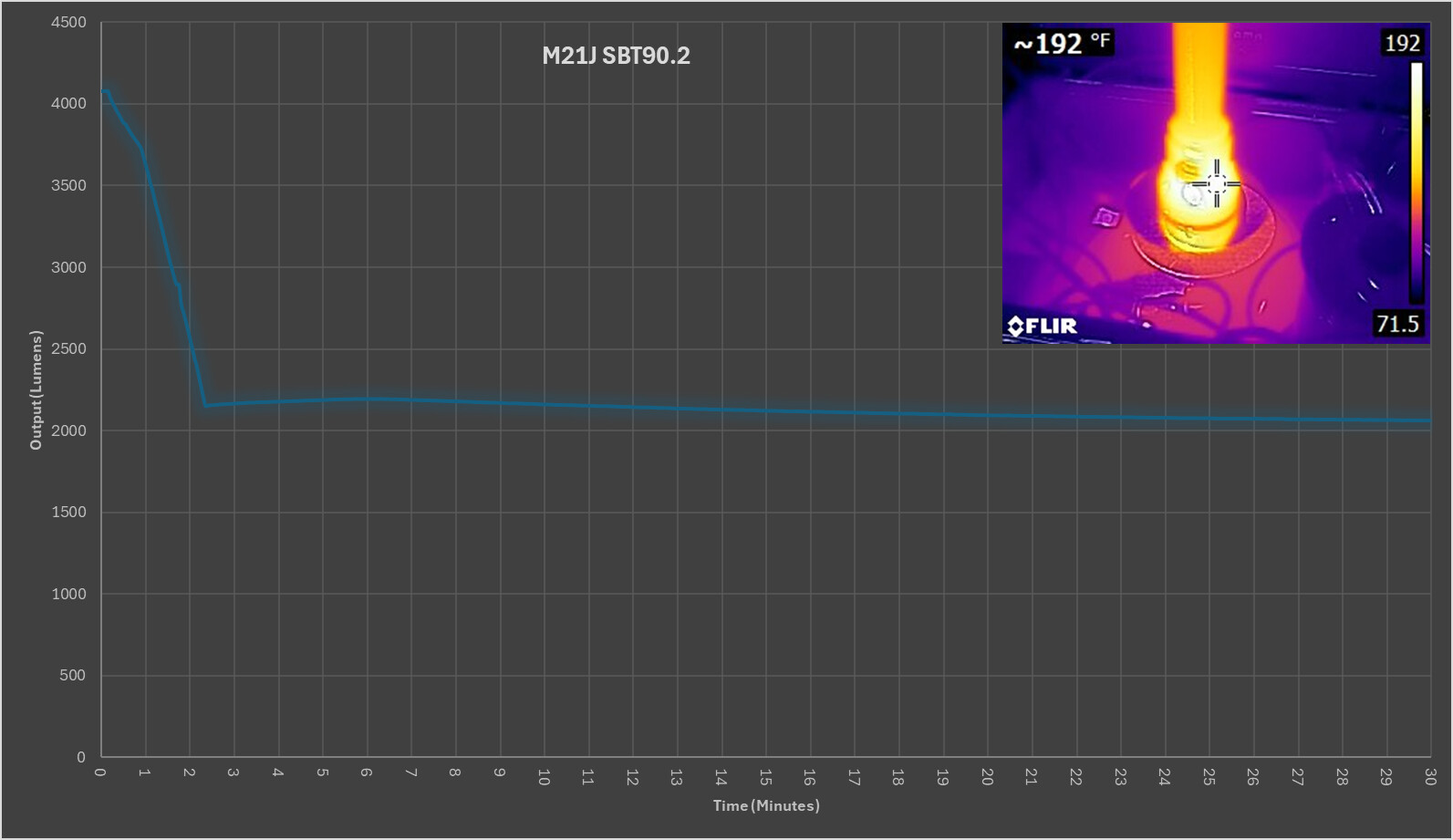The image size is (1453, 840).
Task: Click the FLIR logo in thermal image
Action: [1042, 326]
